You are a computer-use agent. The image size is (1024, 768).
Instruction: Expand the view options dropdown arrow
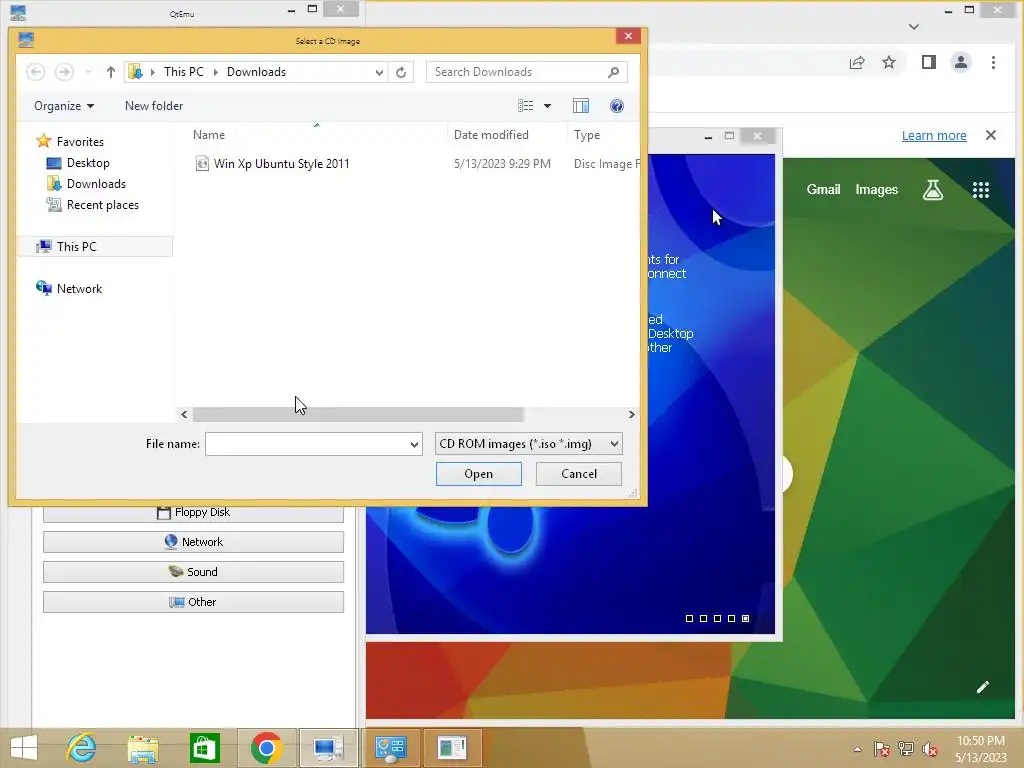click(547, 106)
